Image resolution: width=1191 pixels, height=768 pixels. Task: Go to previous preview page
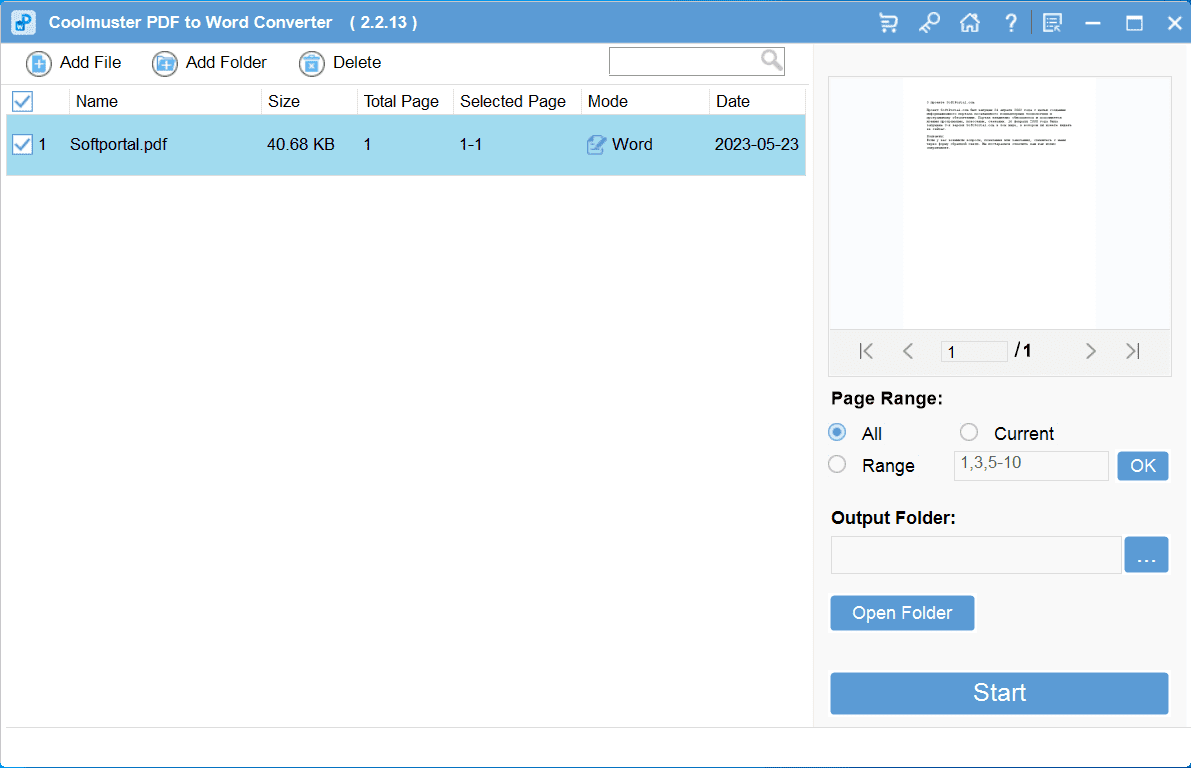pos(908,351)
